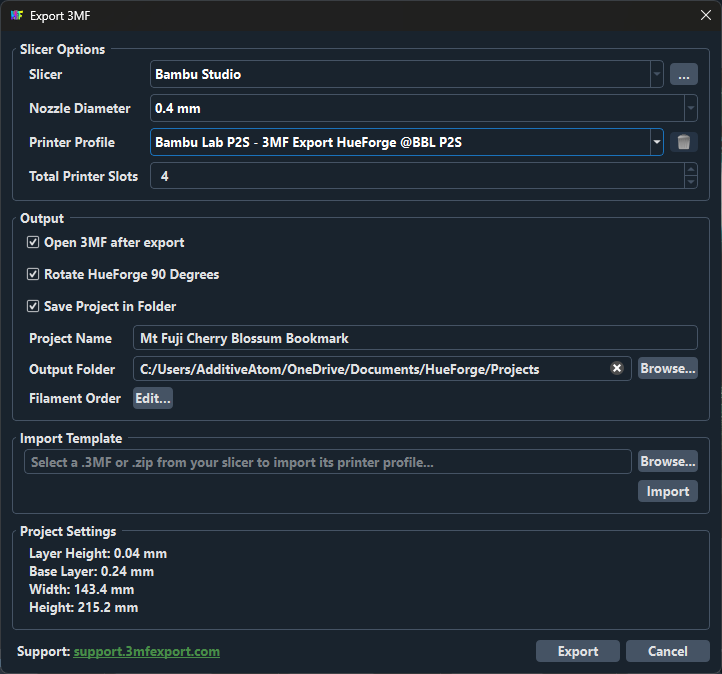Toggle Save Project in Folder checkbox
Image resolution: width=722 pixels, height=674 pixels.
(33, 306)
